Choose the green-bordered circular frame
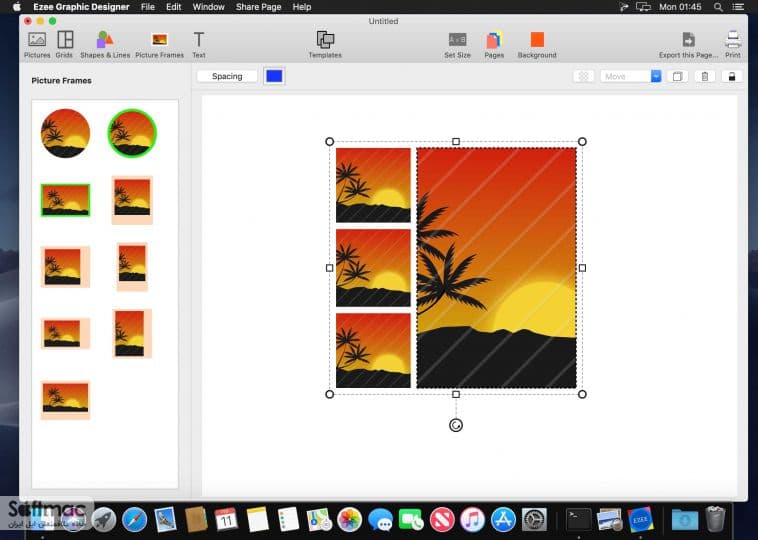Image resolution: width=758 pixels, height=540 pixels. tap(132, 133)
